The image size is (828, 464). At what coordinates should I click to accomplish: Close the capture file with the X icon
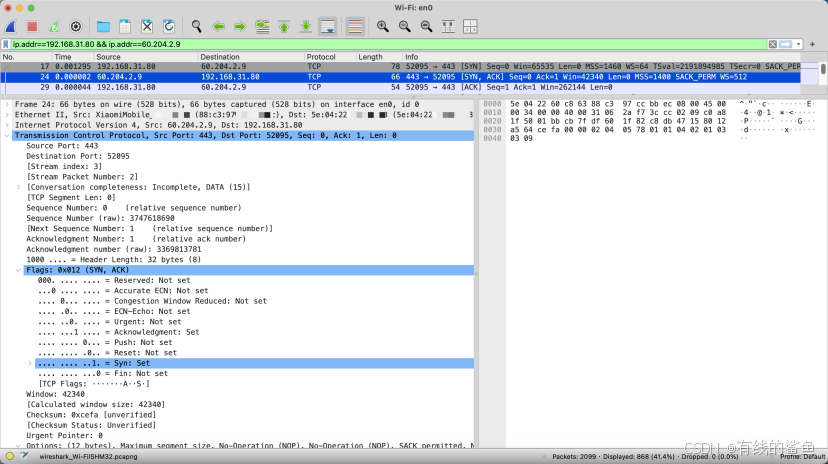[x=147, y=26]
